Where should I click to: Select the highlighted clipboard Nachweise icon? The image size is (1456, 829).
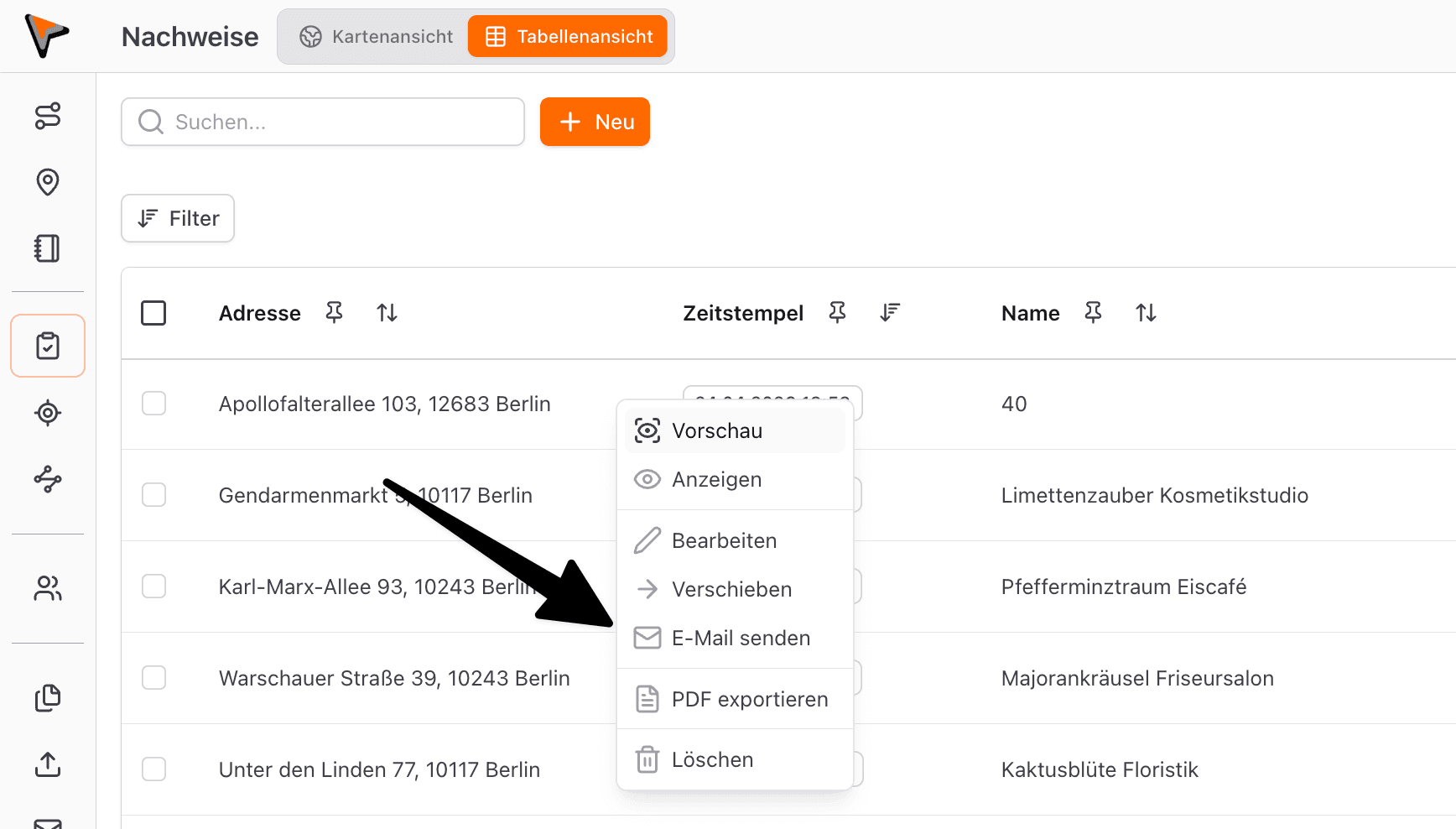[x=47, y=345]
